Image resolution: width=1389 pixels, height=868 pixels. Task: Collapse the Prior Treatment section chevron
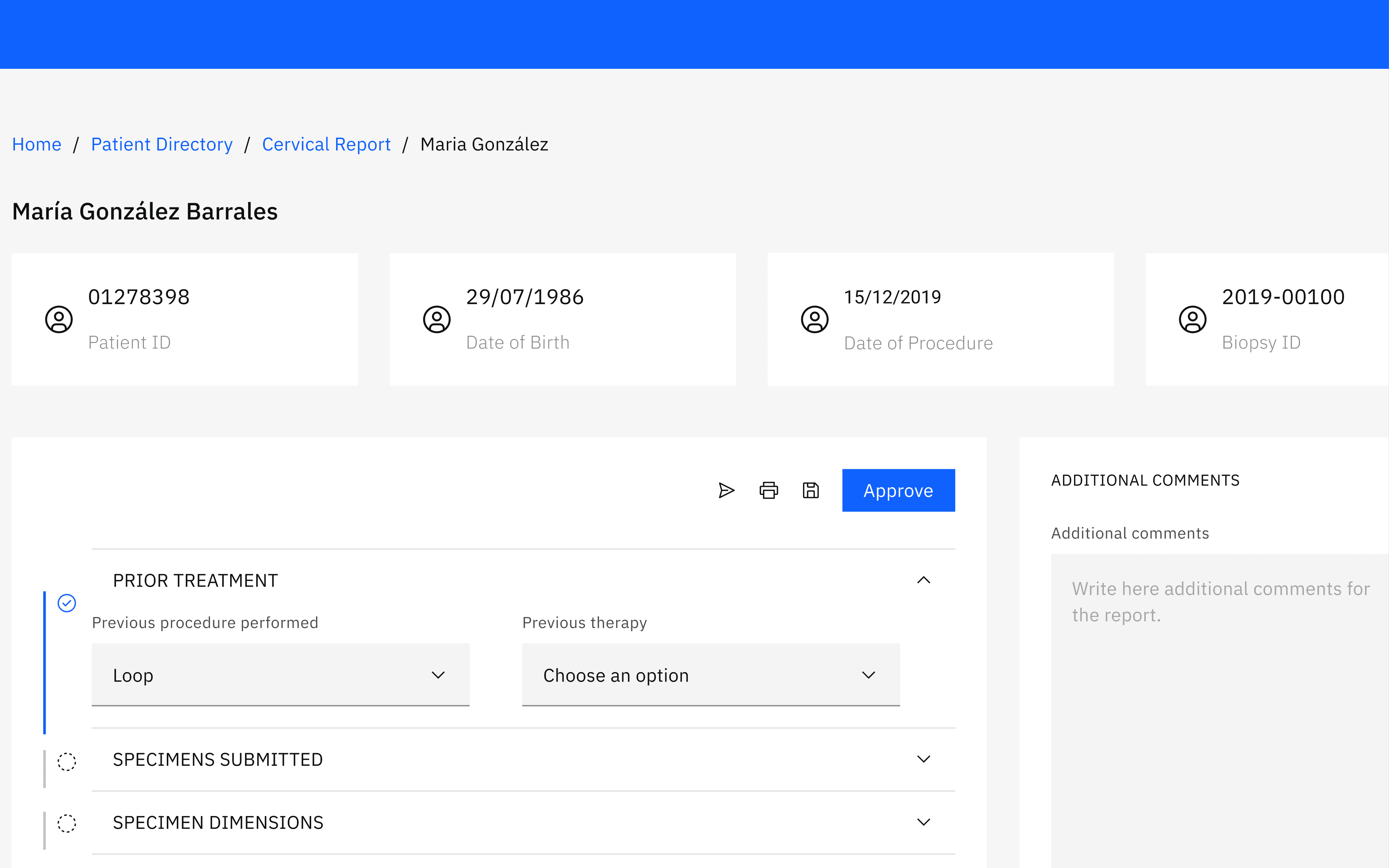click(923, 580)
